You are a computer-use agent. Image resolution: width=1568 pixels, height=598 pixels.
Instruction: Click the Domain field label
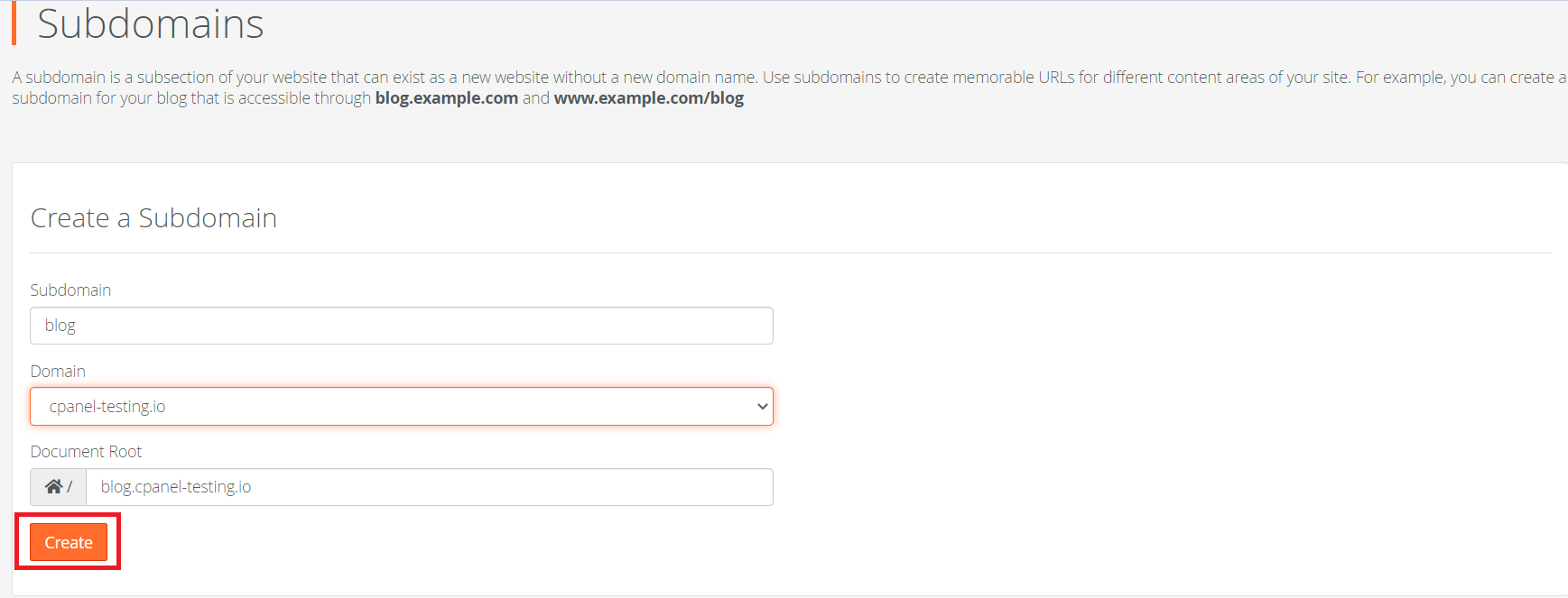pyautogui.click(x=57, y=371)
